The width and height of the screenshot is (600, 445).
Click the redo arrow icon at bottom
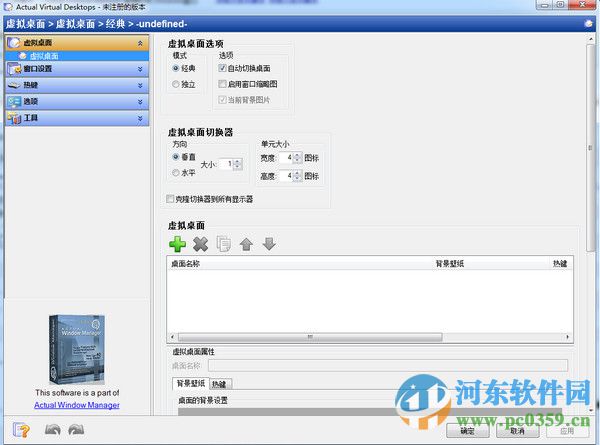point(76,430)
